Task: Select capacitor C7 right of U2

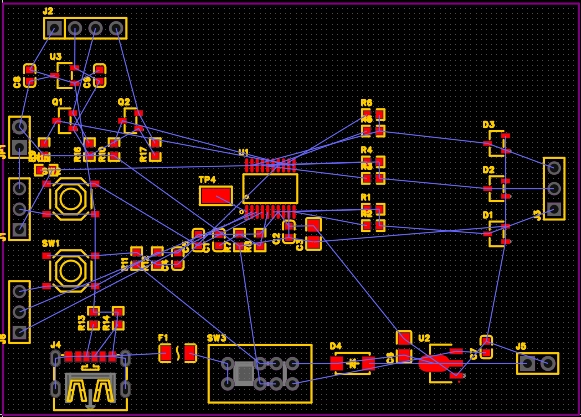Action: pyautogui.click(x=486, y=347)
